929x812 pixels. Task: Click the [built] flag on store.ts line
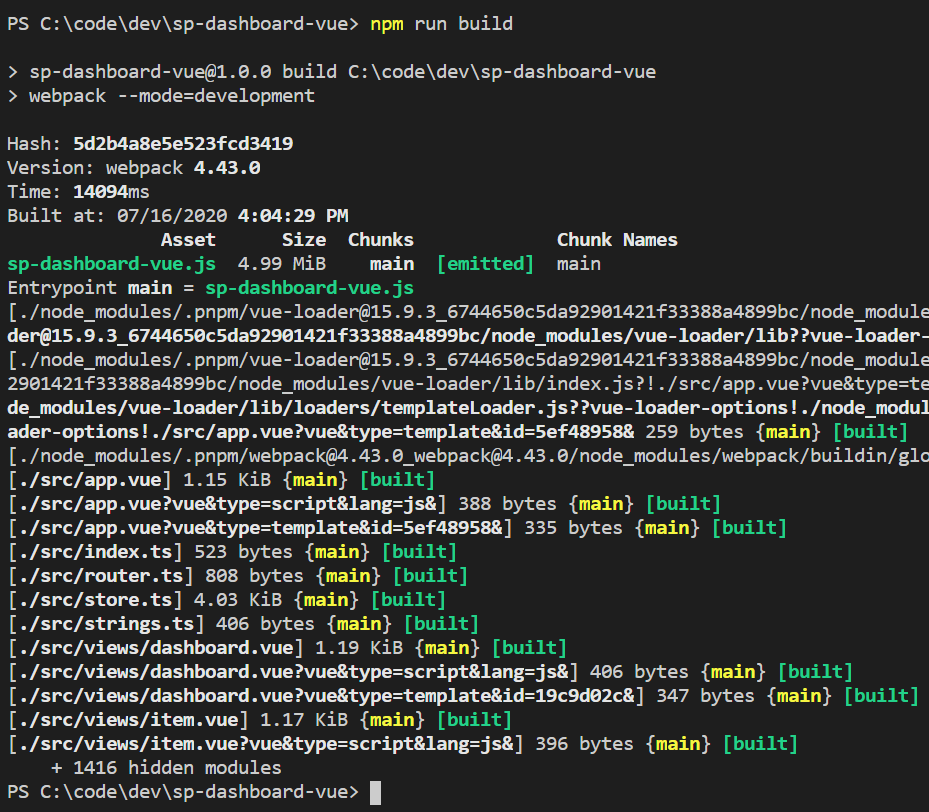click(x=408, y=600)
